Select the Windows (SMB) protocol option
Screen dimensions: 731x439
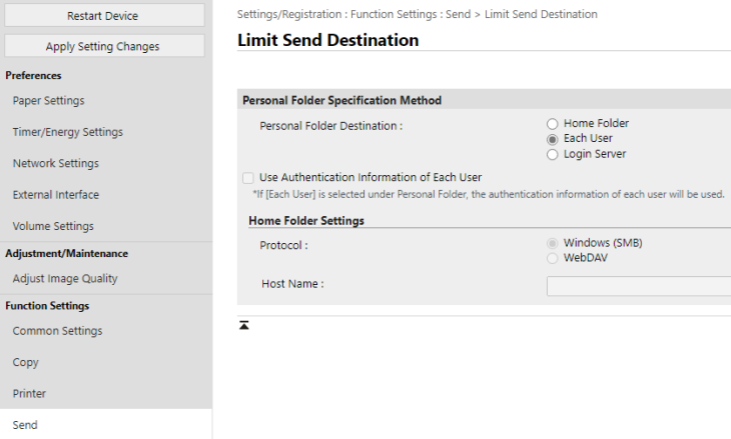point(551,243)
